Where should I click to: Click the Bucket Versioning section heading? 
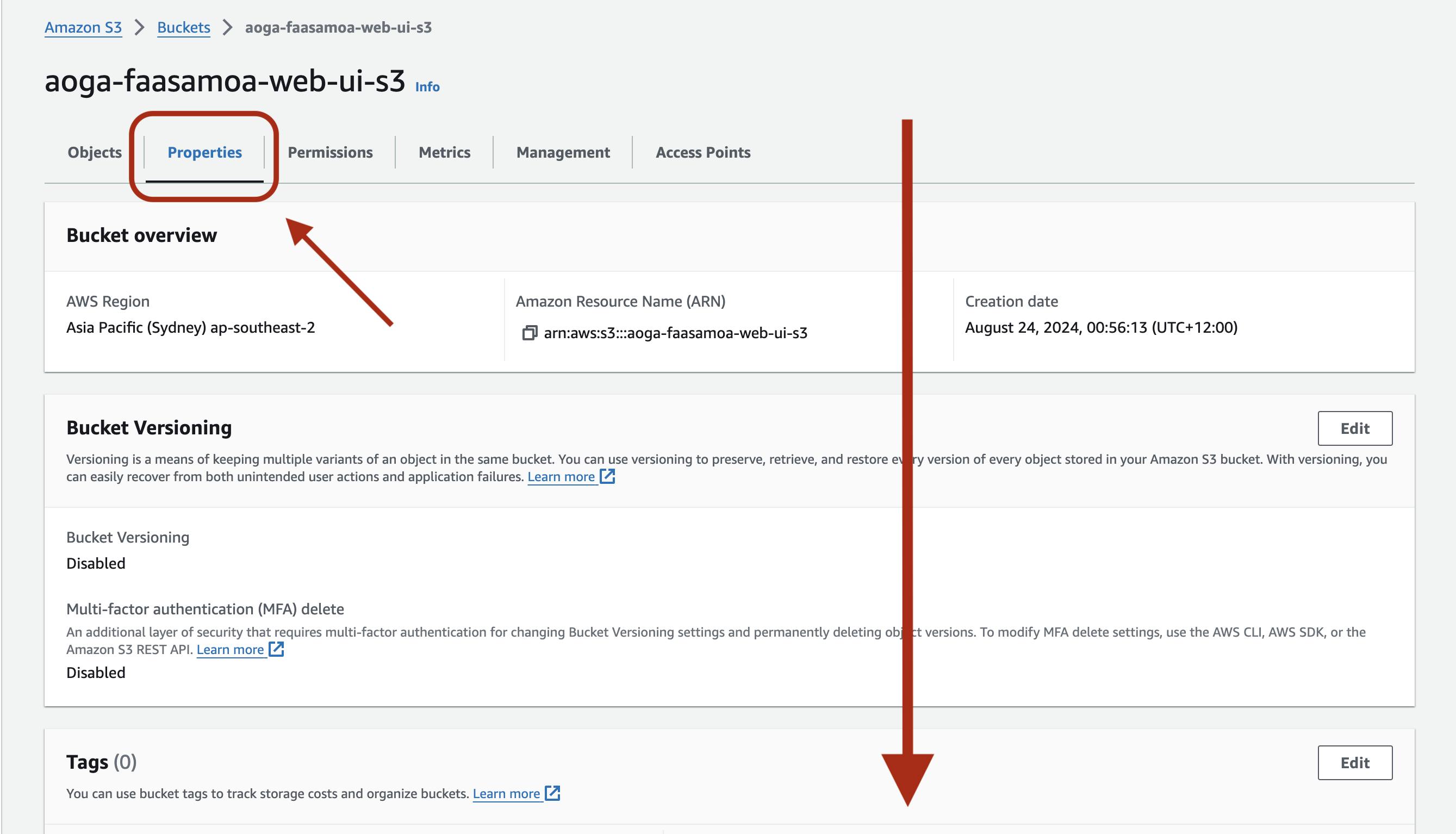149,428
